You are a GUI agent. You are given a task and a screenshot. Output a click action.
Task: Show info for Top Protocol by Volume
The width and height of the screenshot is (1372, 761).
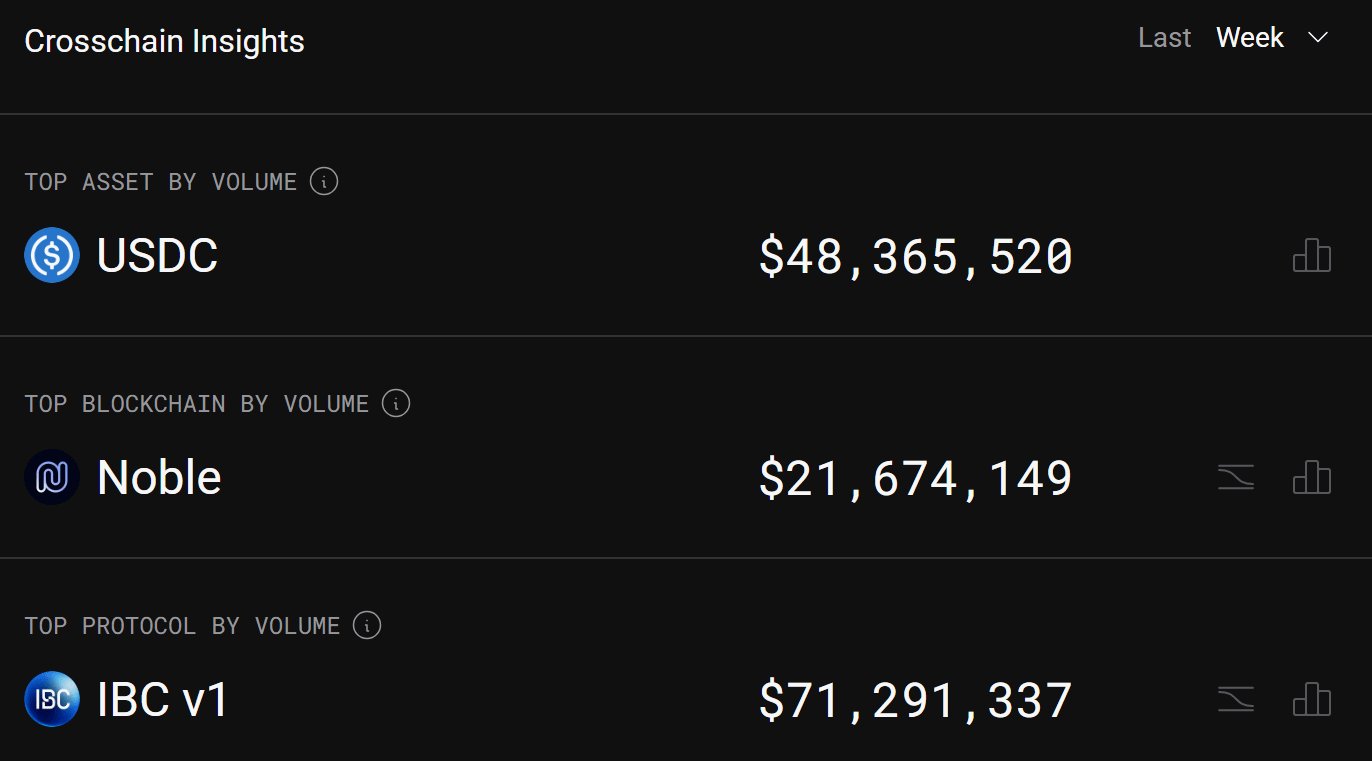coord(367,626)
